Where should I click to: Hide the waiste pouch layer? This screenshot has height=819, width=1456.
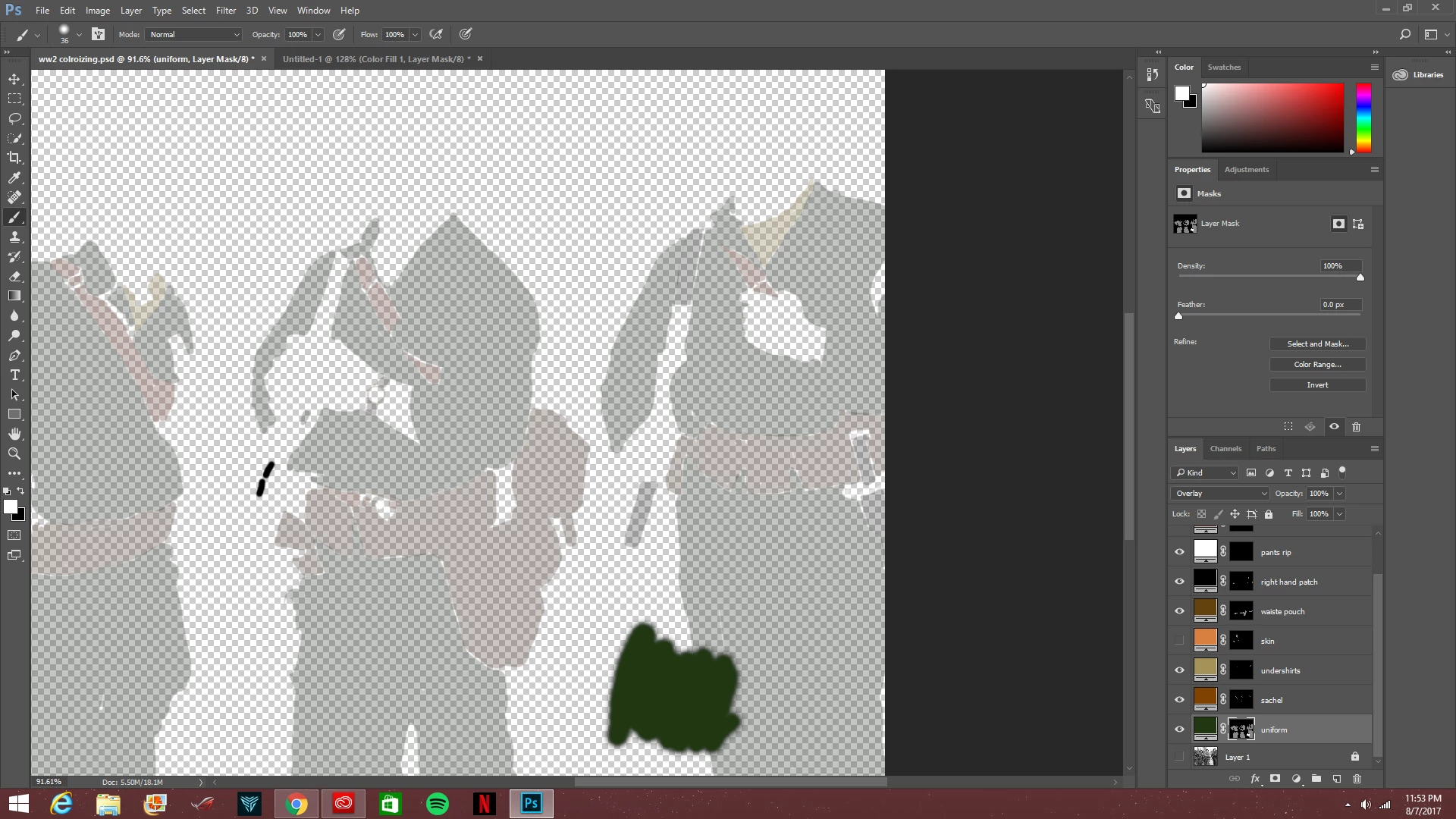1179,611
